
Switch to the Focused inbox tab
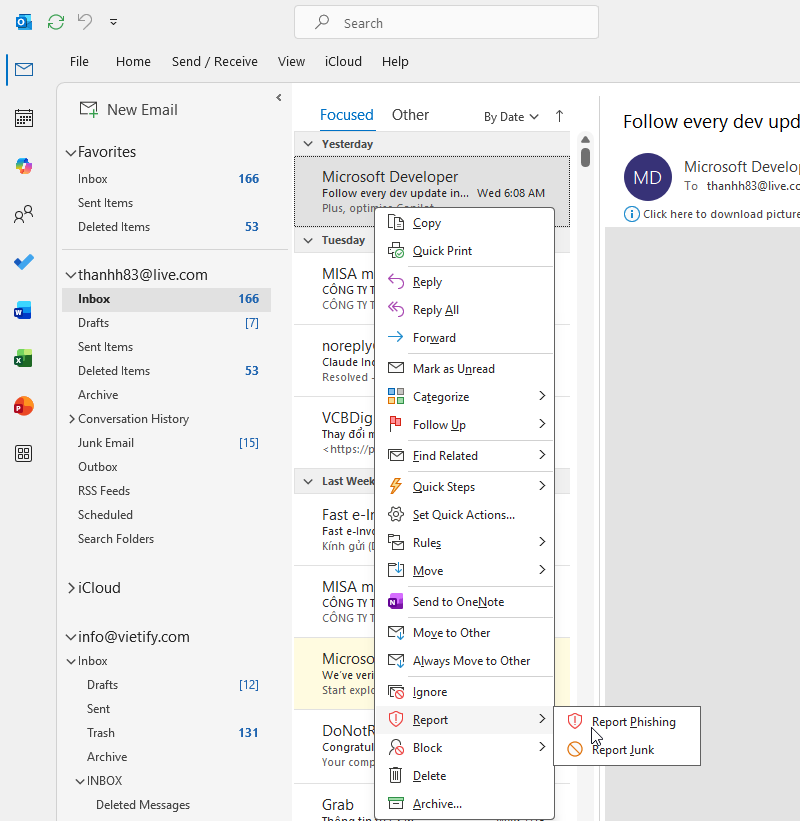pos(347,115)
